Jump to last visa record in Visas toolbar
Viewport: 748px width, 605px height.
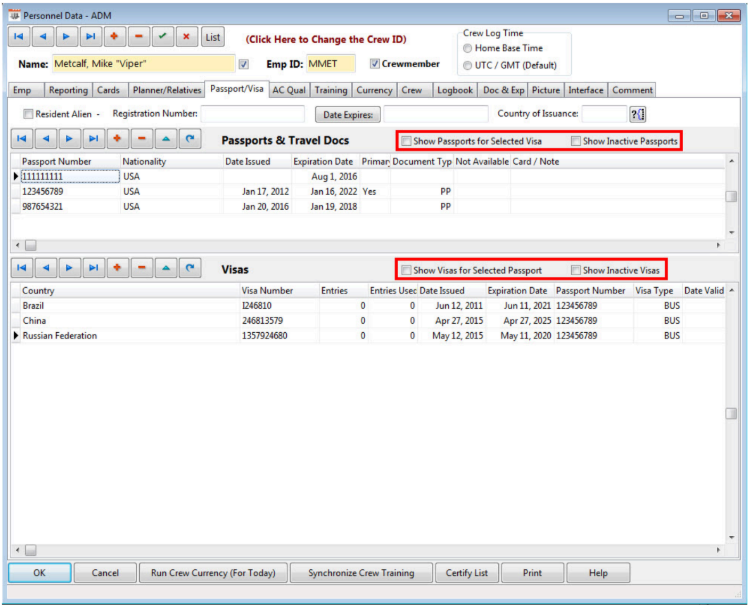tap(92, 268)
